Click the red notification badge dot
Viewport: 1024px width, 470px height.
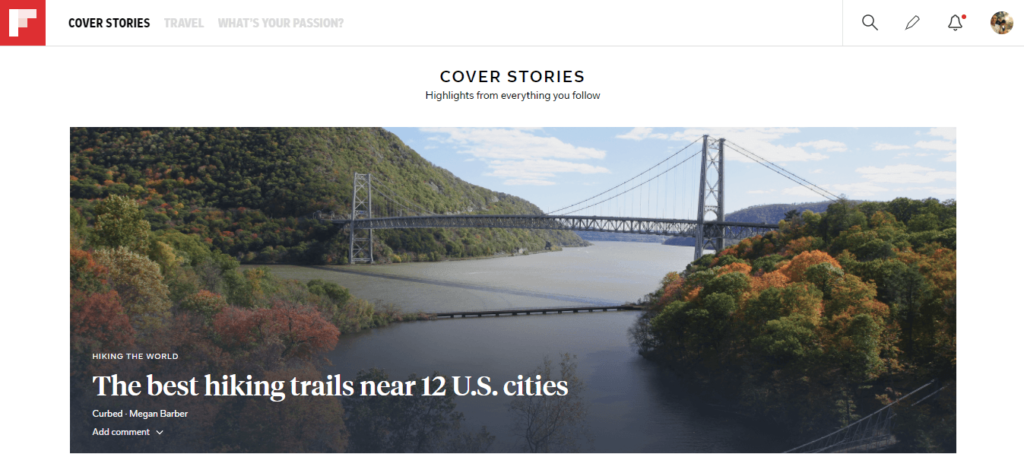(x=963, y=17)
